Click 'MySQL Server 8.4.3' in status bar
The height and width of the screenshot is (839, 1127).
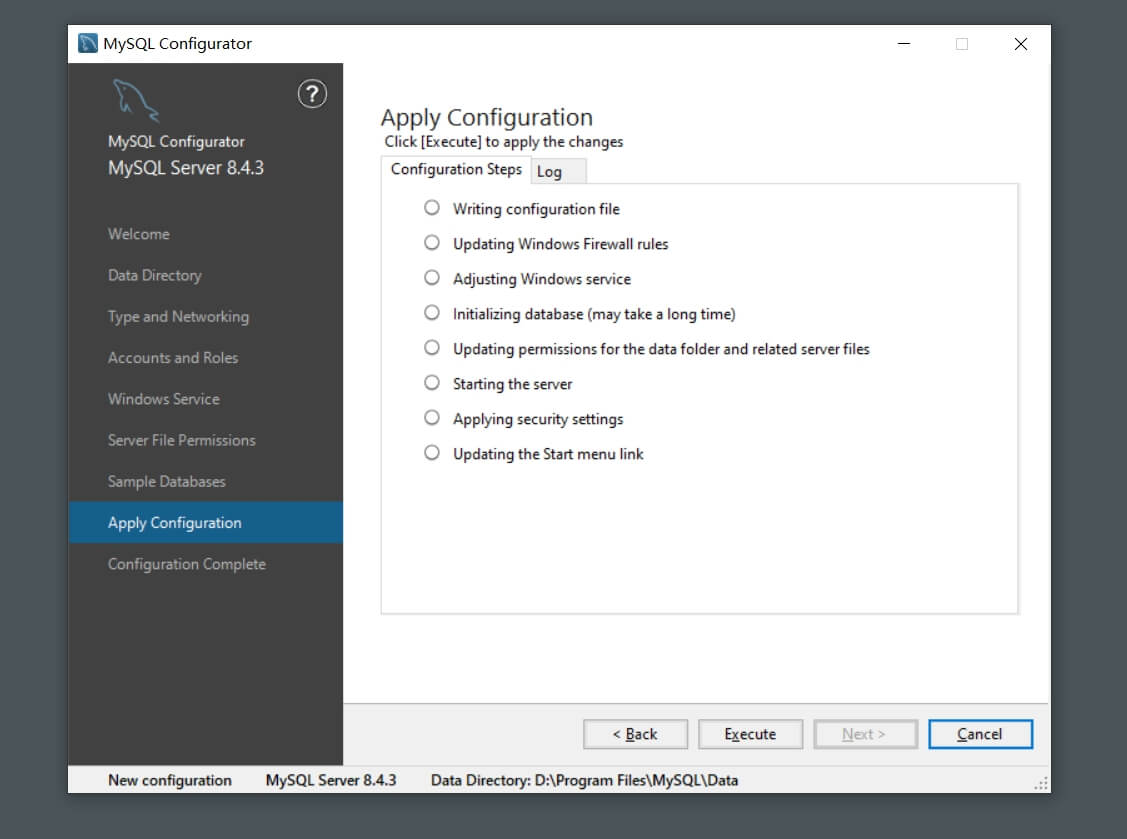tap(331, 780)
